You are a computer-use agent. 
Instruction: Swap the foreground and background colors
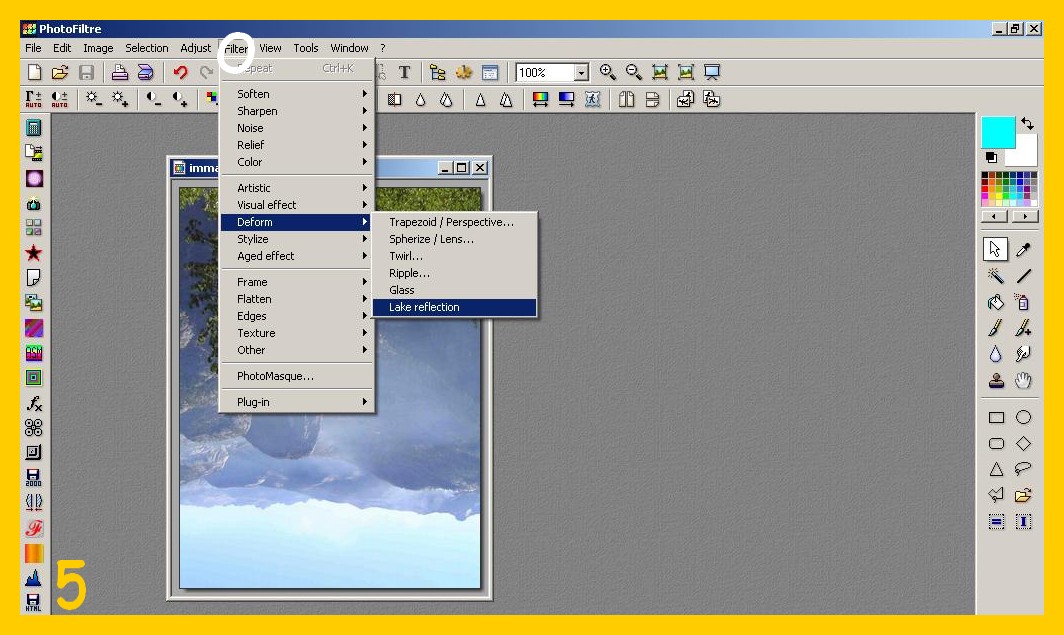(1027, 124)
